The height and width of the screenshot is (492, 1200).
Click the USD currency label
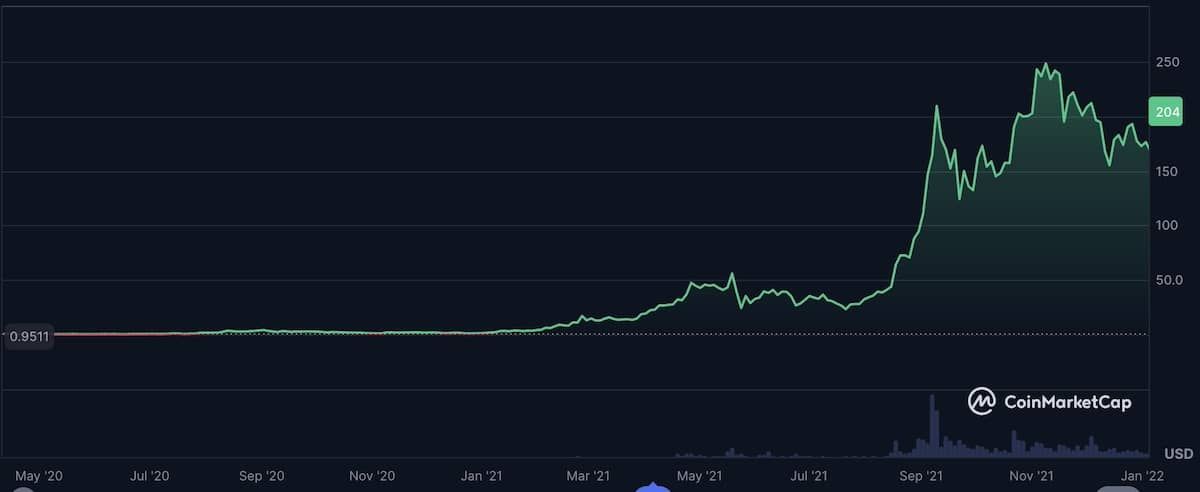click(x=1178, y=454)
